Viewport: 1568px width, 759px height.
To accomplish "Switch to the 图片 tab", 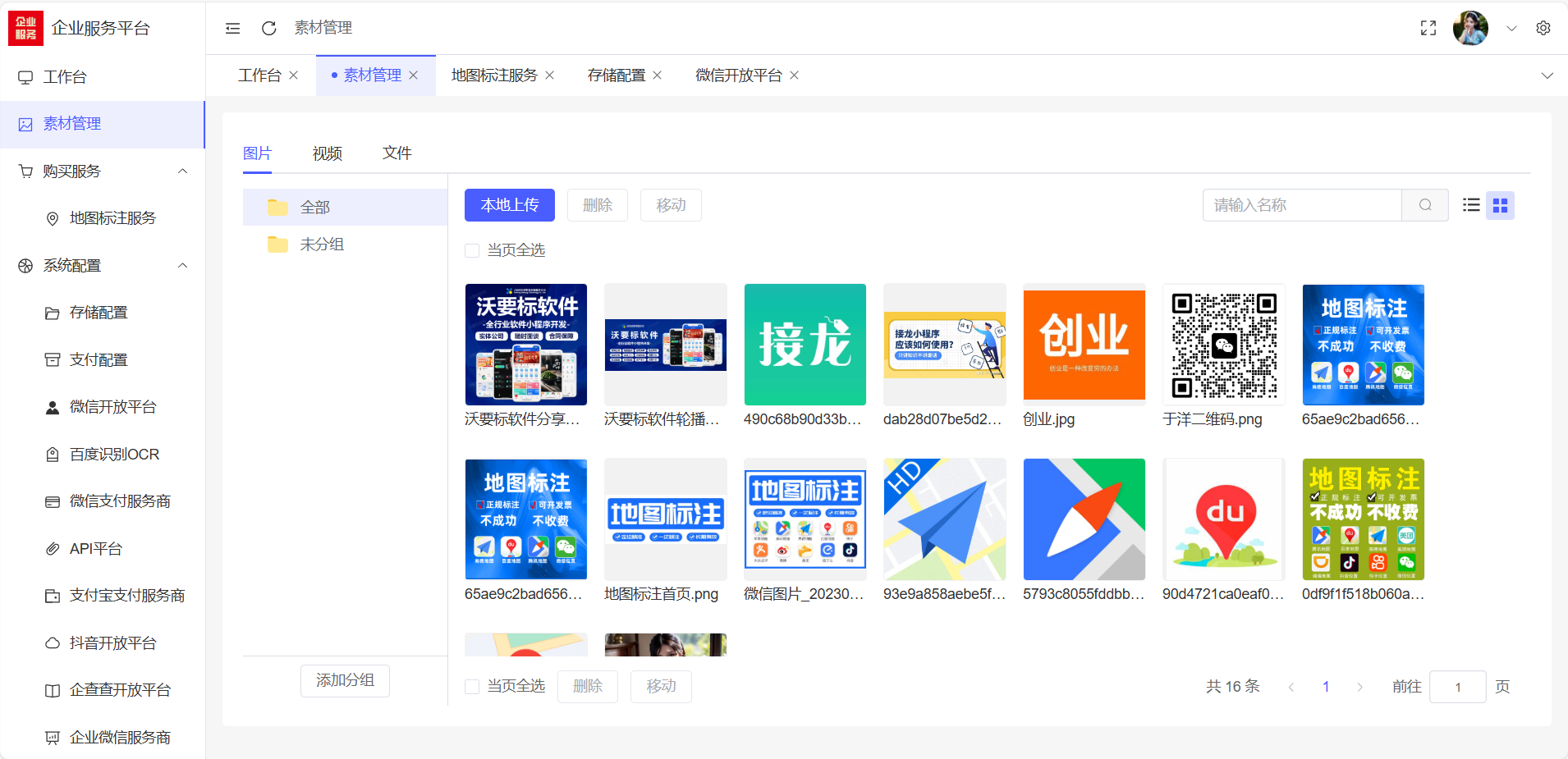I will point(257,153).
